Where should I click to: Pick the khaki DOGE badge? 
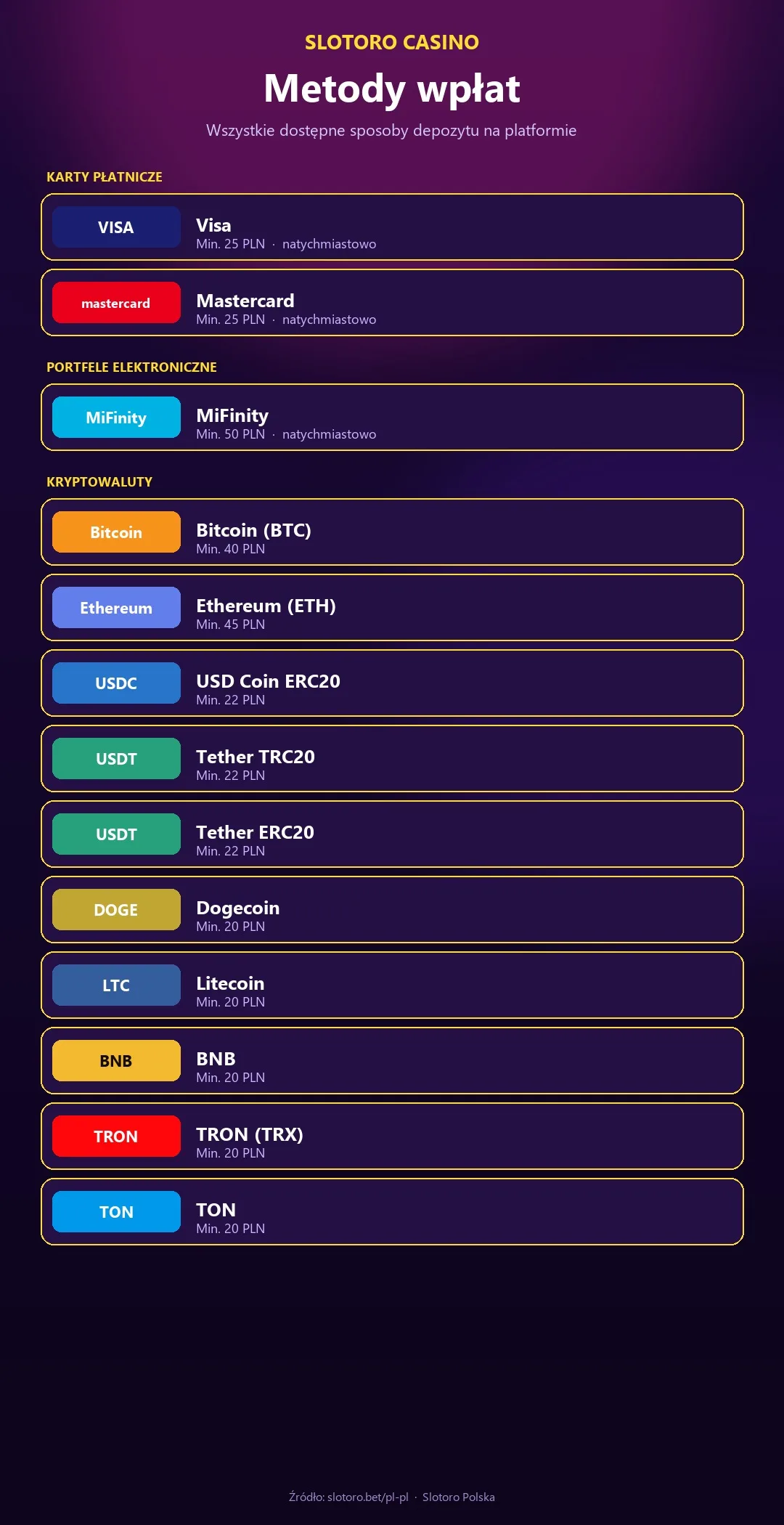coord(116,910)
